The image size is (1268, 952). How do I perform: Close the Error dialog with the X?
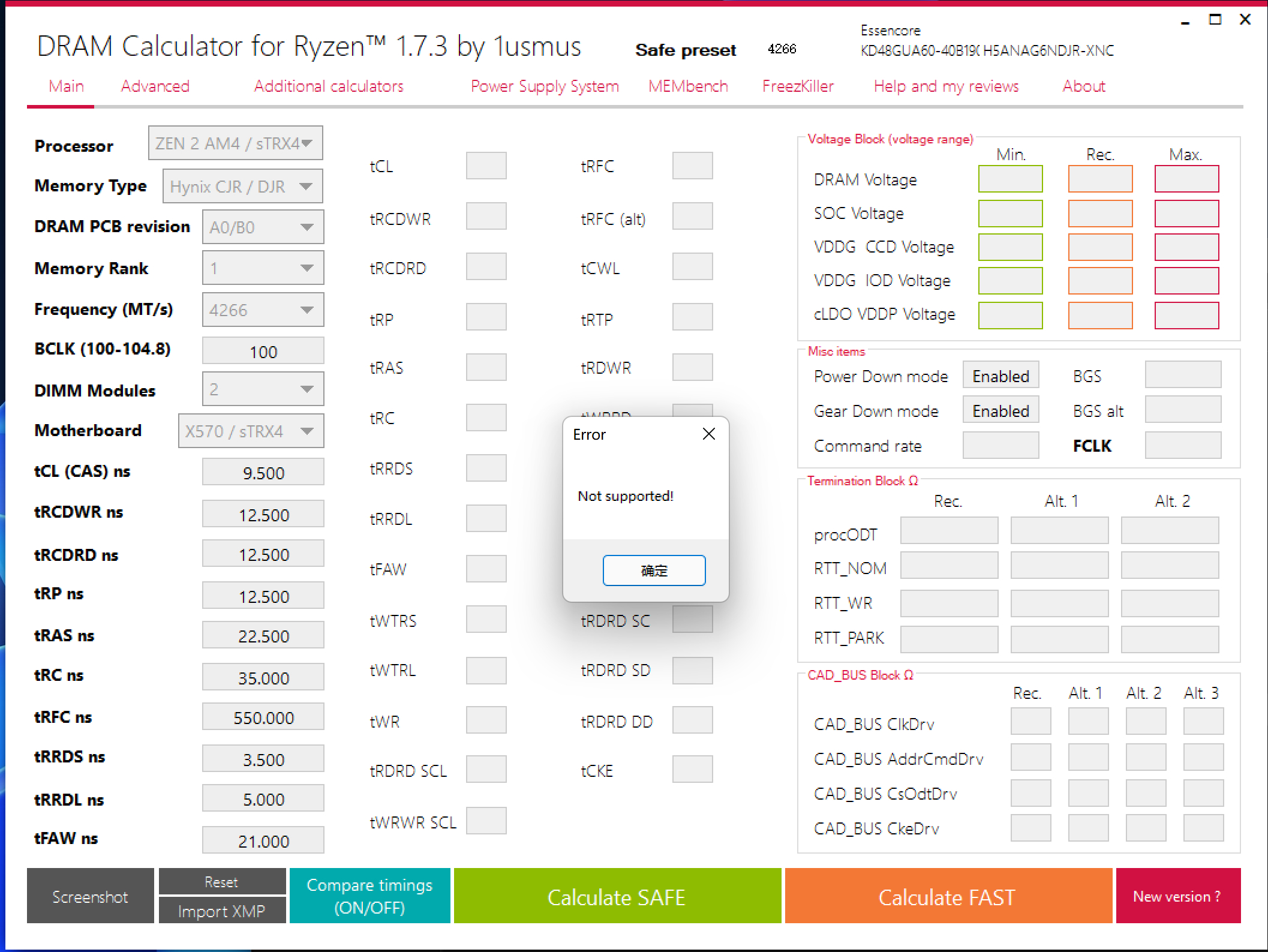[708, 434]
